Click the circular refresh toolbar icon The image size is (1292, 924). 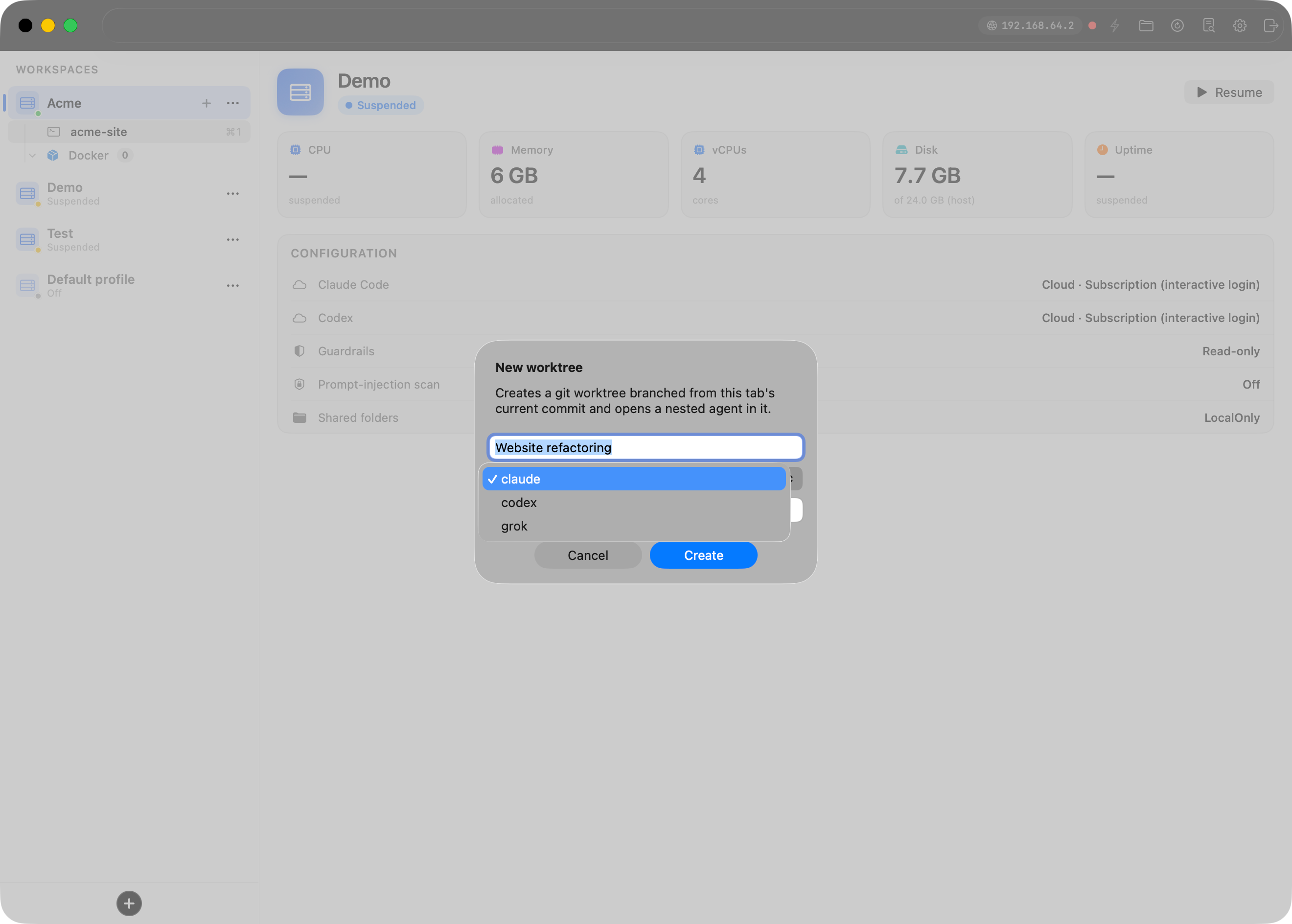1177,25
